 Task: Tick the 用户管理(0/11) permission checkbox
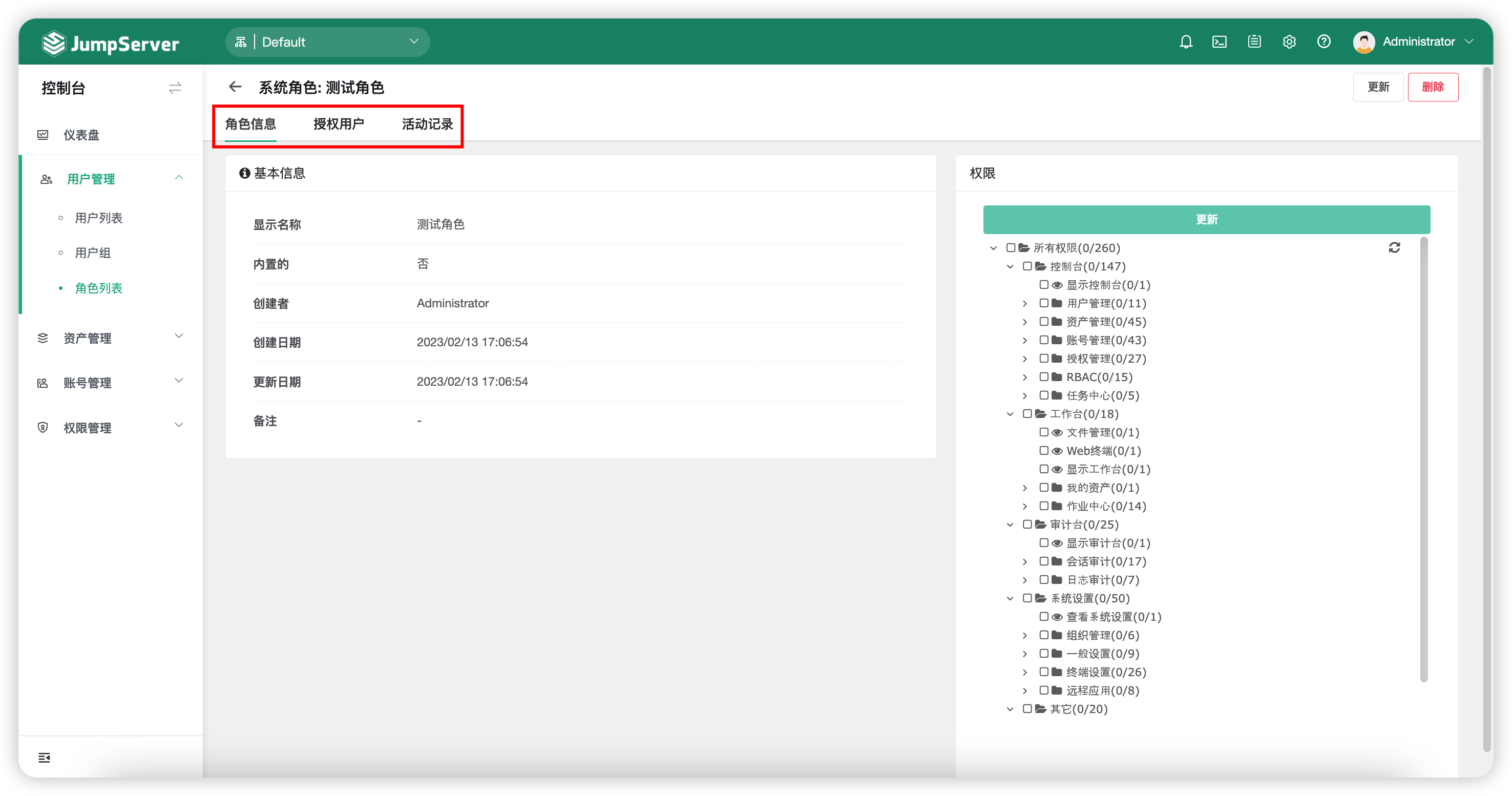coord(1044,303)
